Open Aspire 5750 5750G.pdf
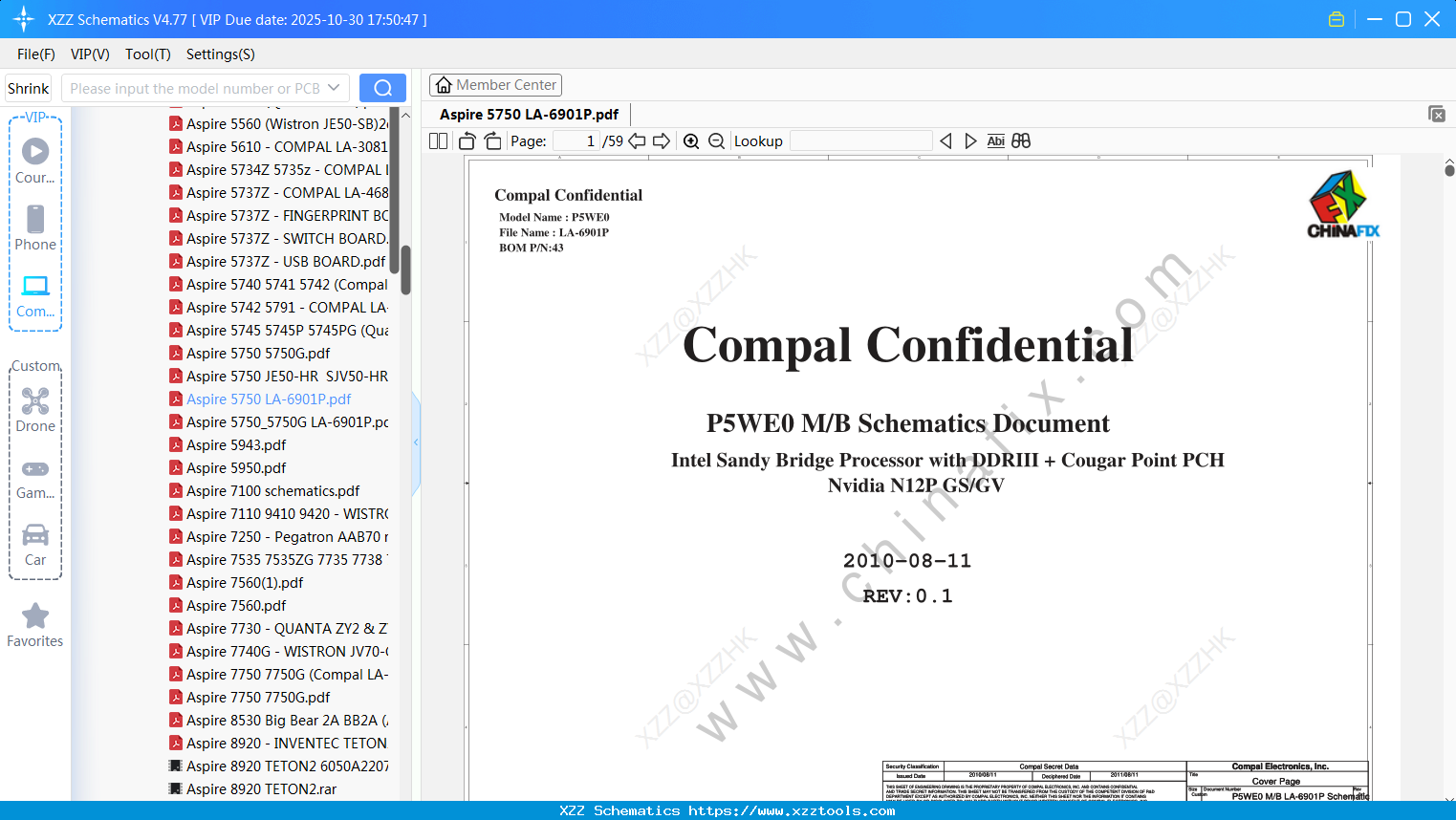The image size is (1456, 820). (x=250, y=353)
